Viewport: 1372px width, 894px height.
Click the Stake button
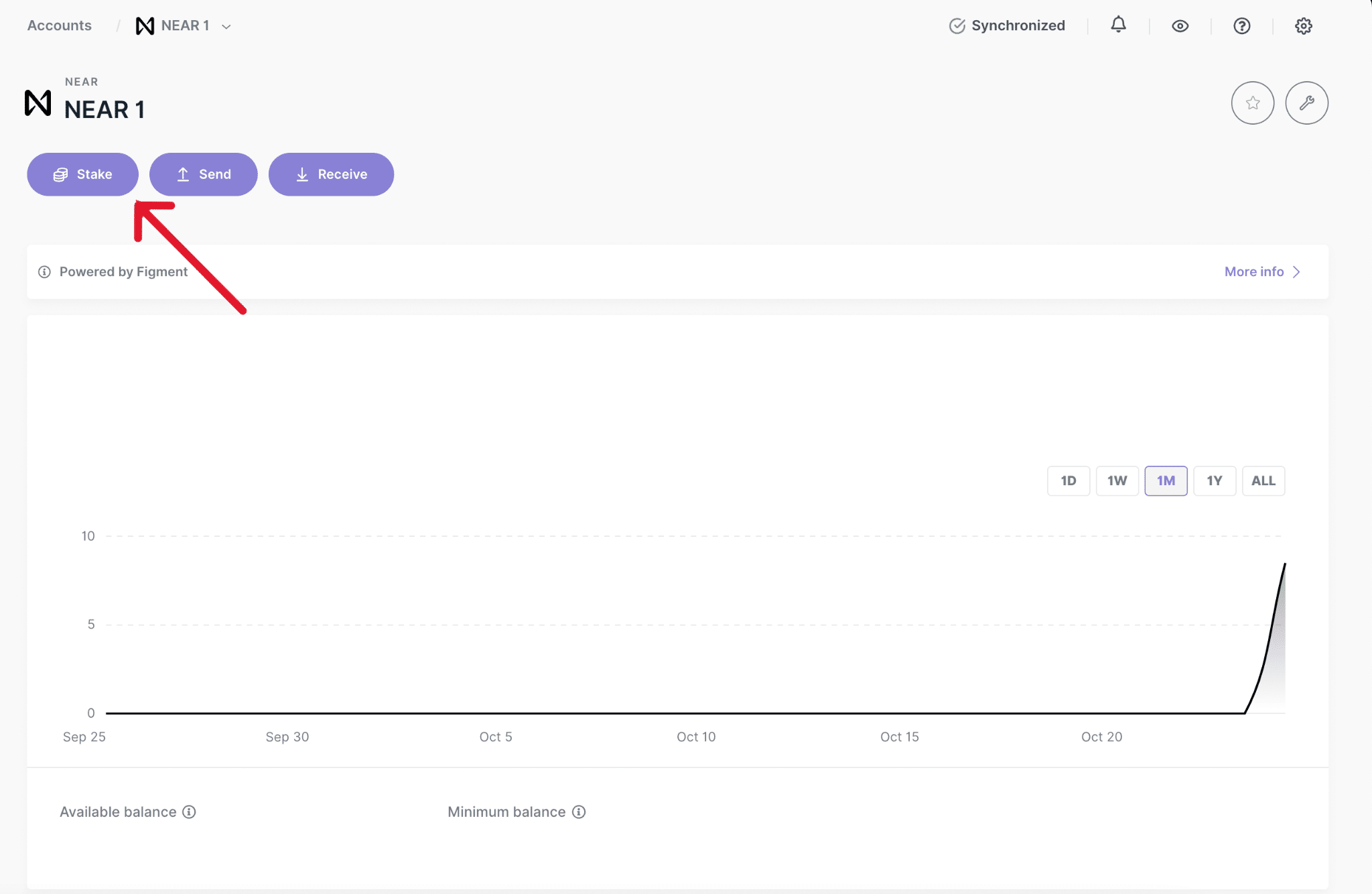click(x=82, y=175)
